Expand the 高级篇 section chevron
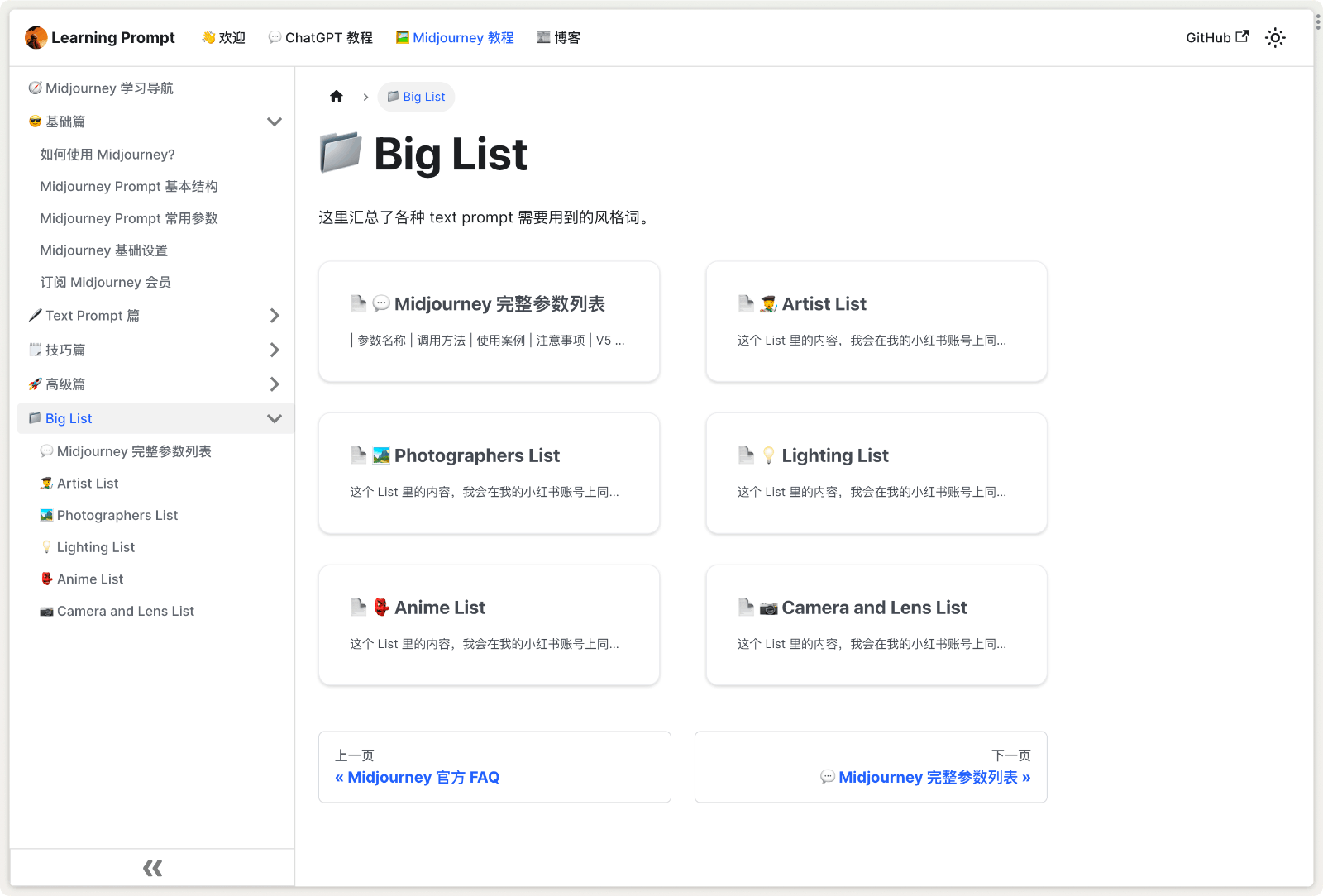The height and width of the screenshot is (896, 1323). tap(275, 384)
